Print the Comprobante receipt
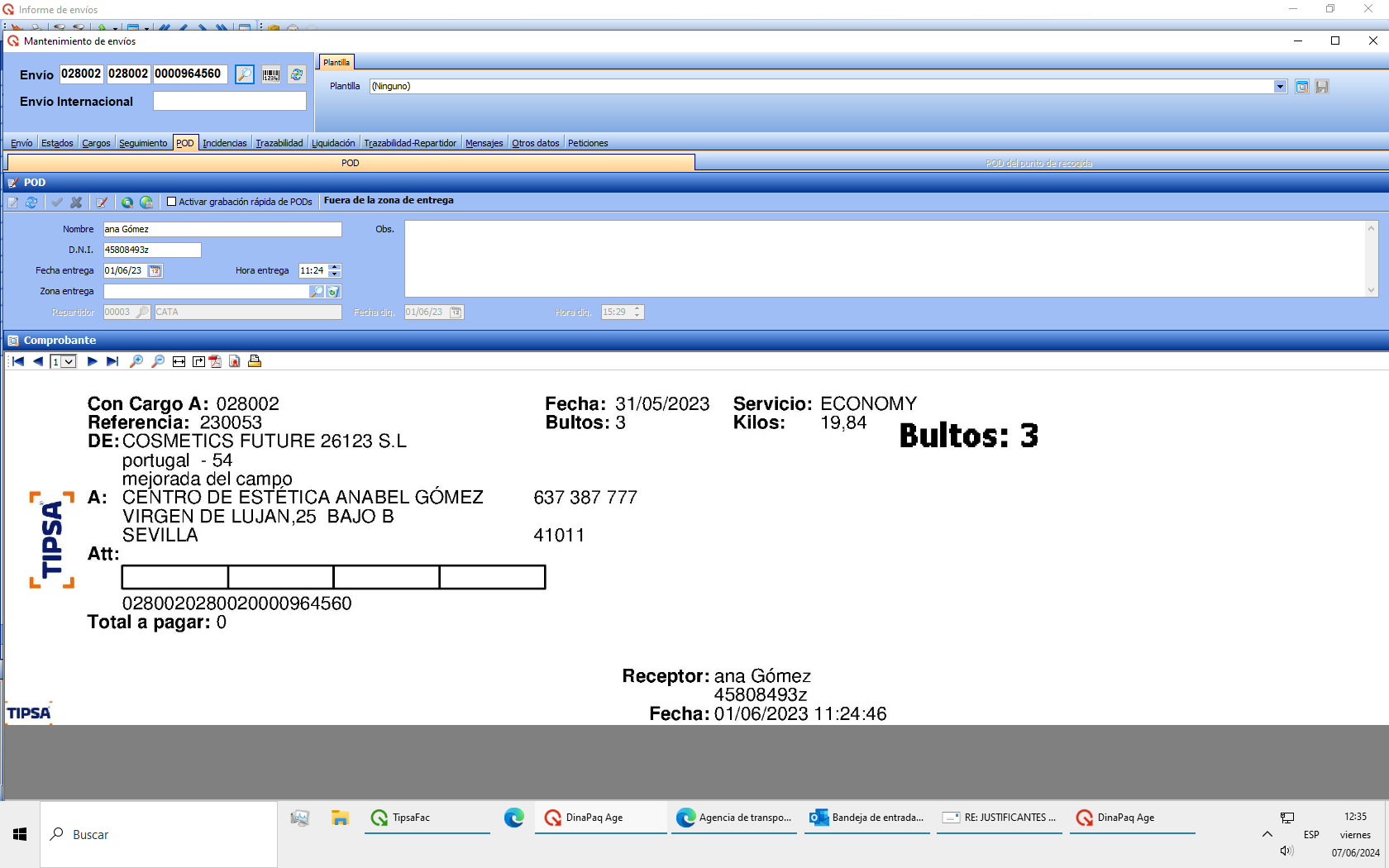 coord(255,361)
